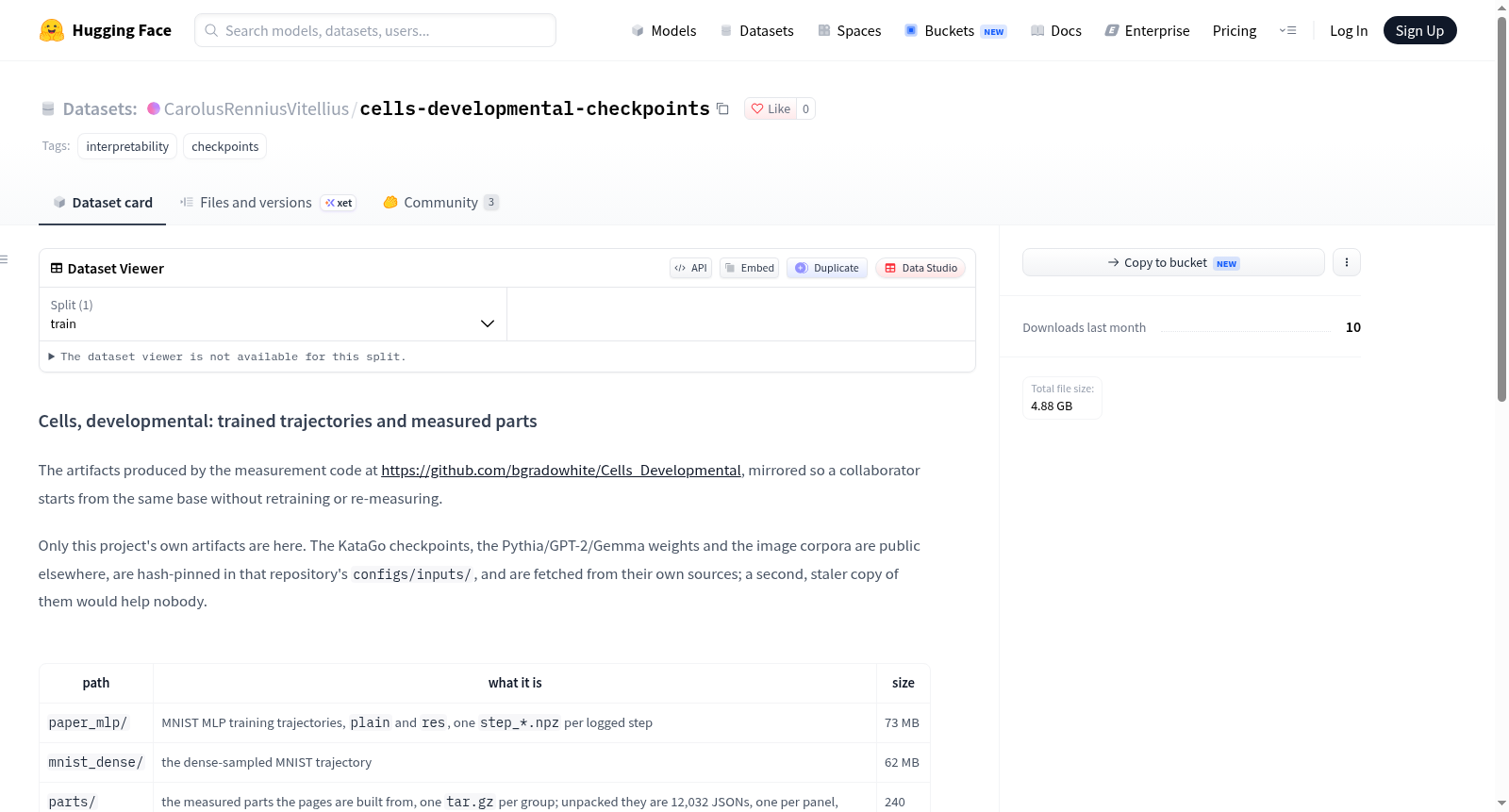Click the 62 MB size cell
This screenshot has width=1509, height=812.
tap(903, 762)
